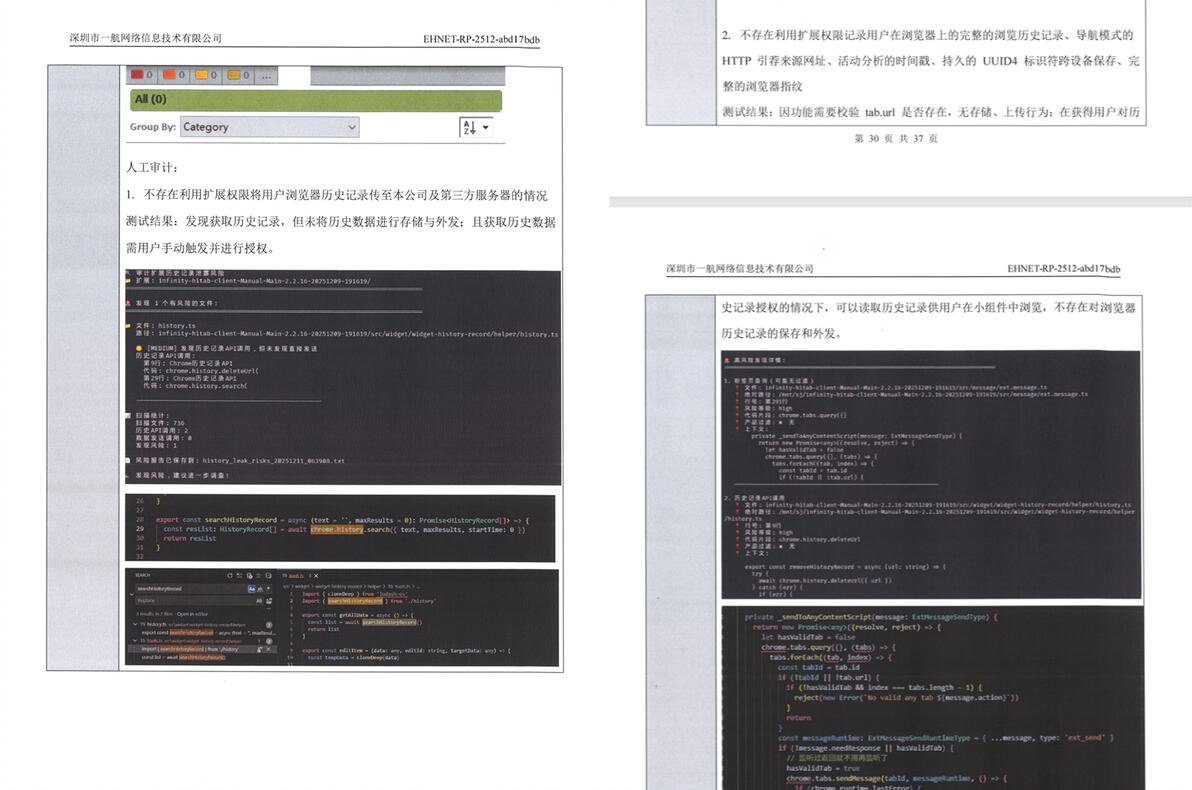Open the Group By Category dropdown
The width and height of the screenshot is (1192, 790).
(x=270, y=127)
